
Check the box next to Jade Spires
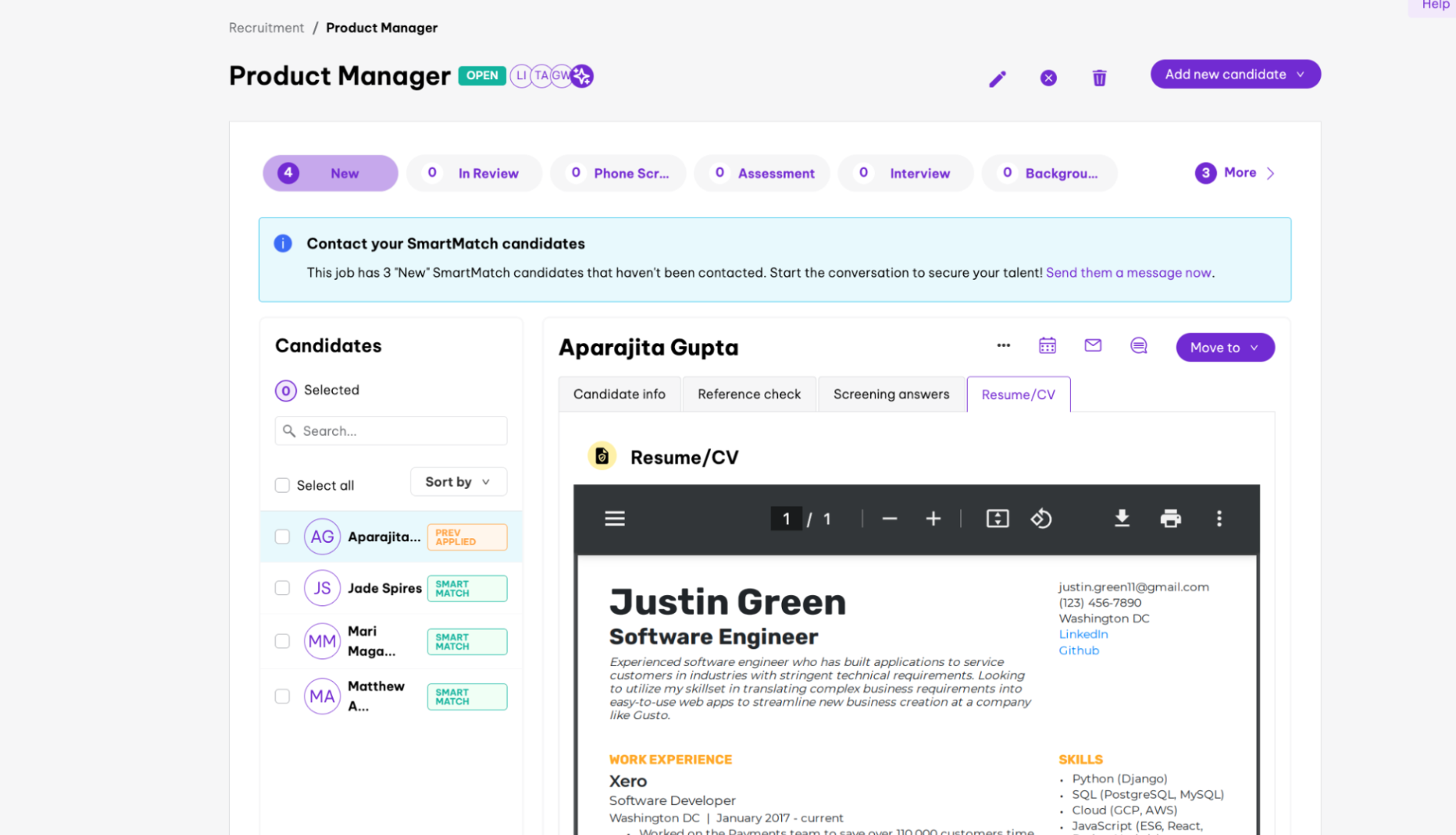point(282,588)
